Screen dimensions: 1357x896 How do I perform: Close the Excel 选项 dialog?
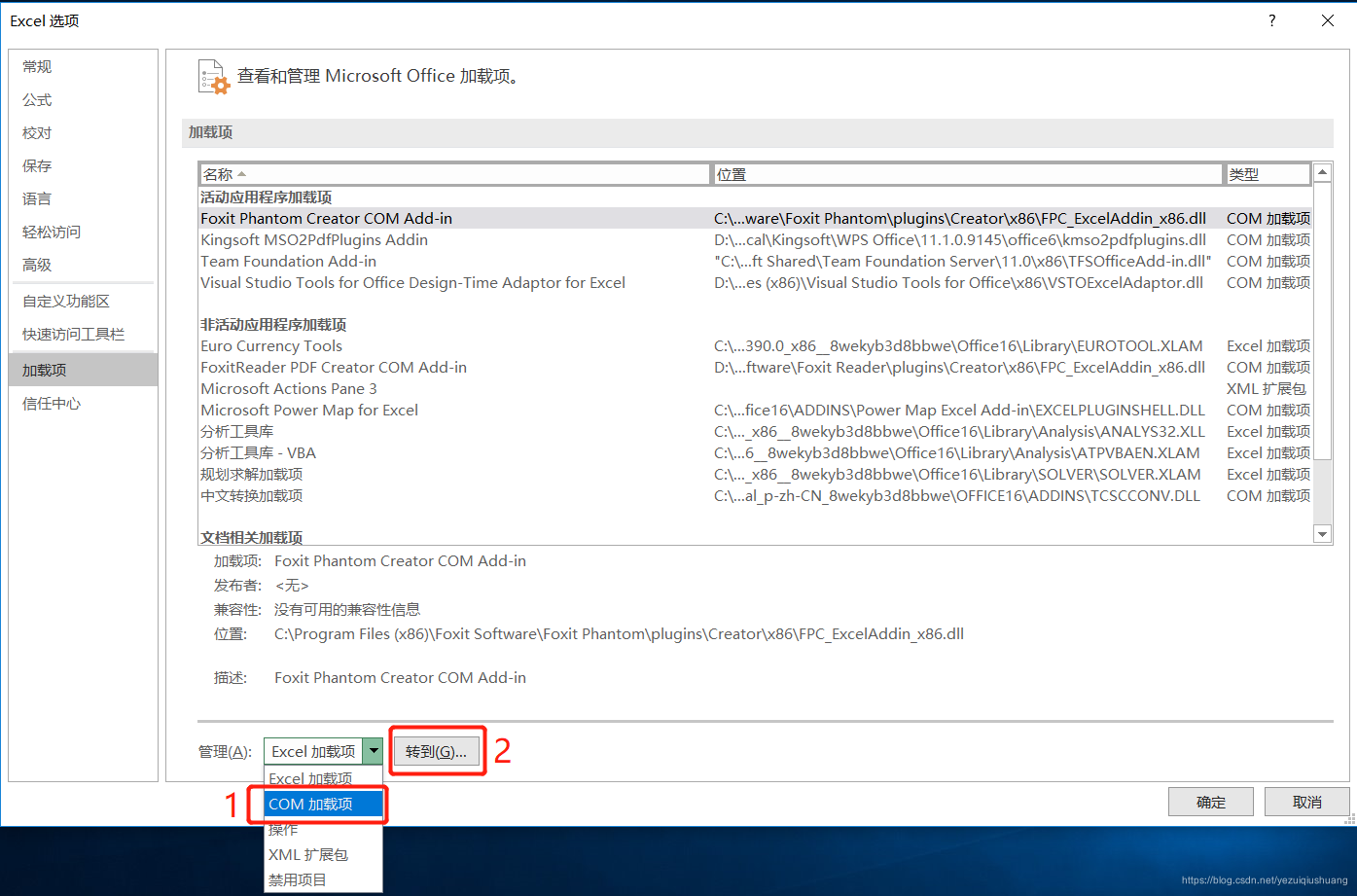point(1328,20)
